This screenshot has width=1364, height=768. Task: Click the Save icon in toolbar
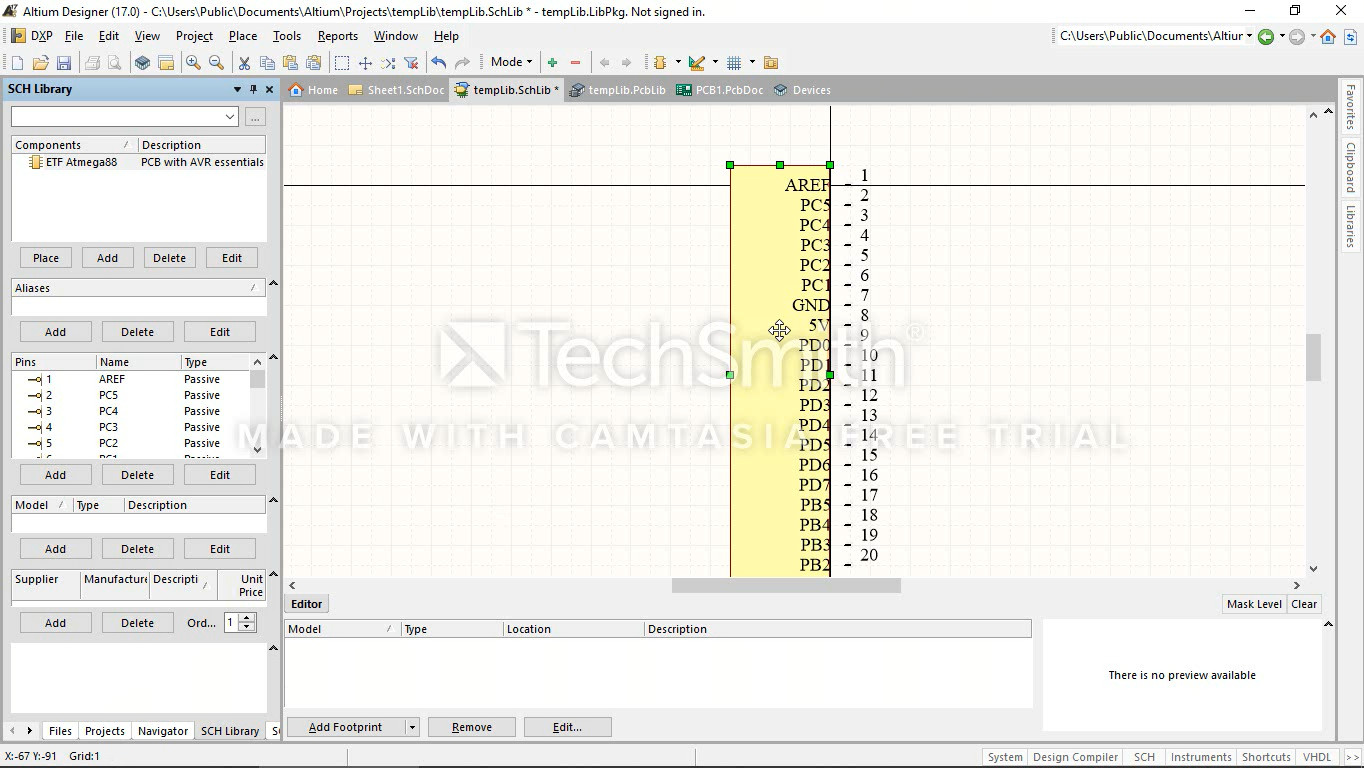coord(63,63)
